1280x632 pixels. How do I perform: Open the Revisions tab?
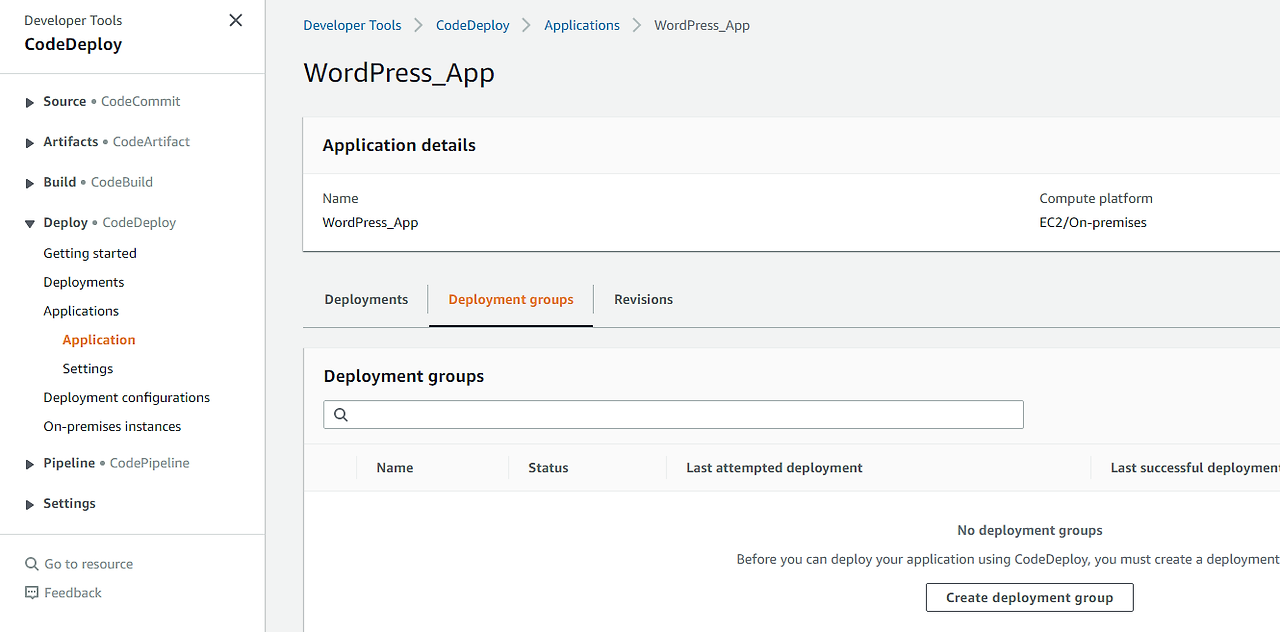coord(643,299)
